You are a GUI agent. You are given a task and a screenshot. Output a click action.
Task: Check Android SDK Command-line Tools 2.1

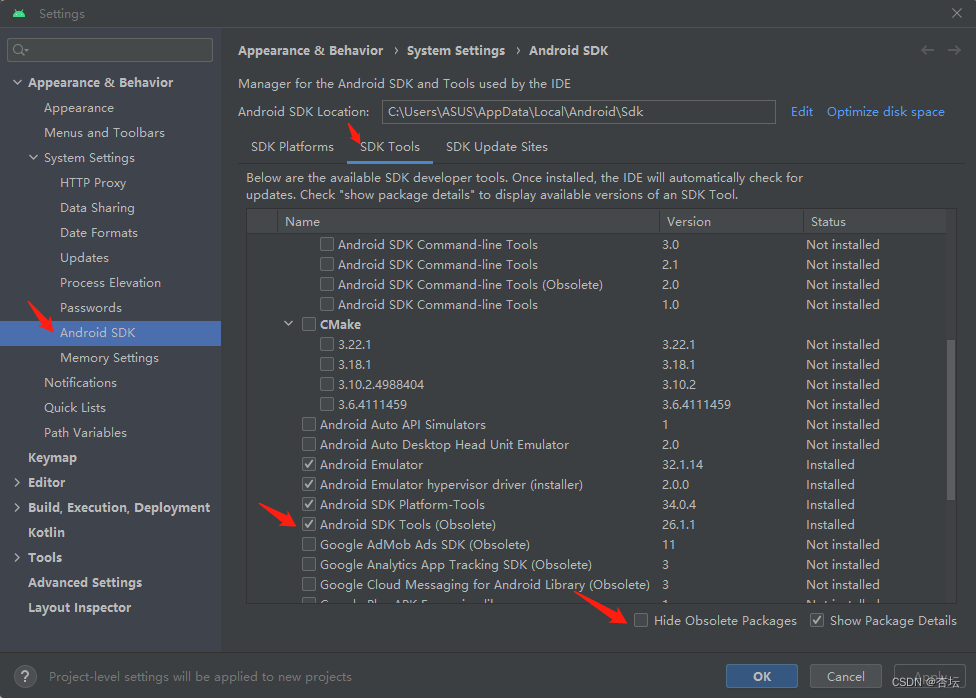(327, 264)
